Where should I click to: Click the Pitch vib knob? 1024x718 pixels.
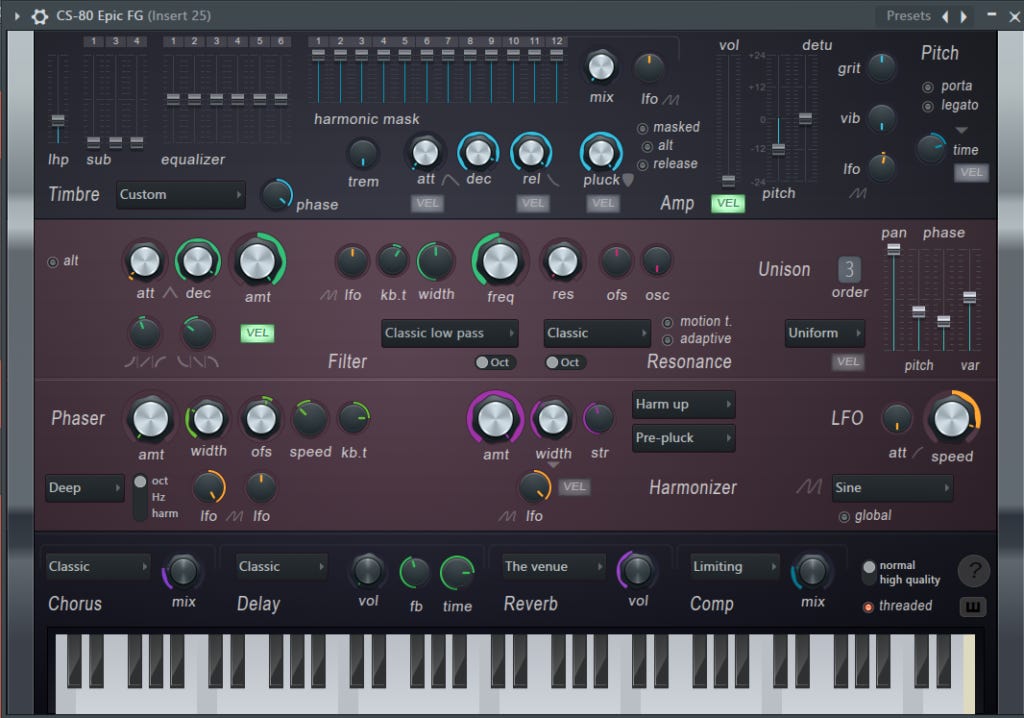tap(881, 118)
